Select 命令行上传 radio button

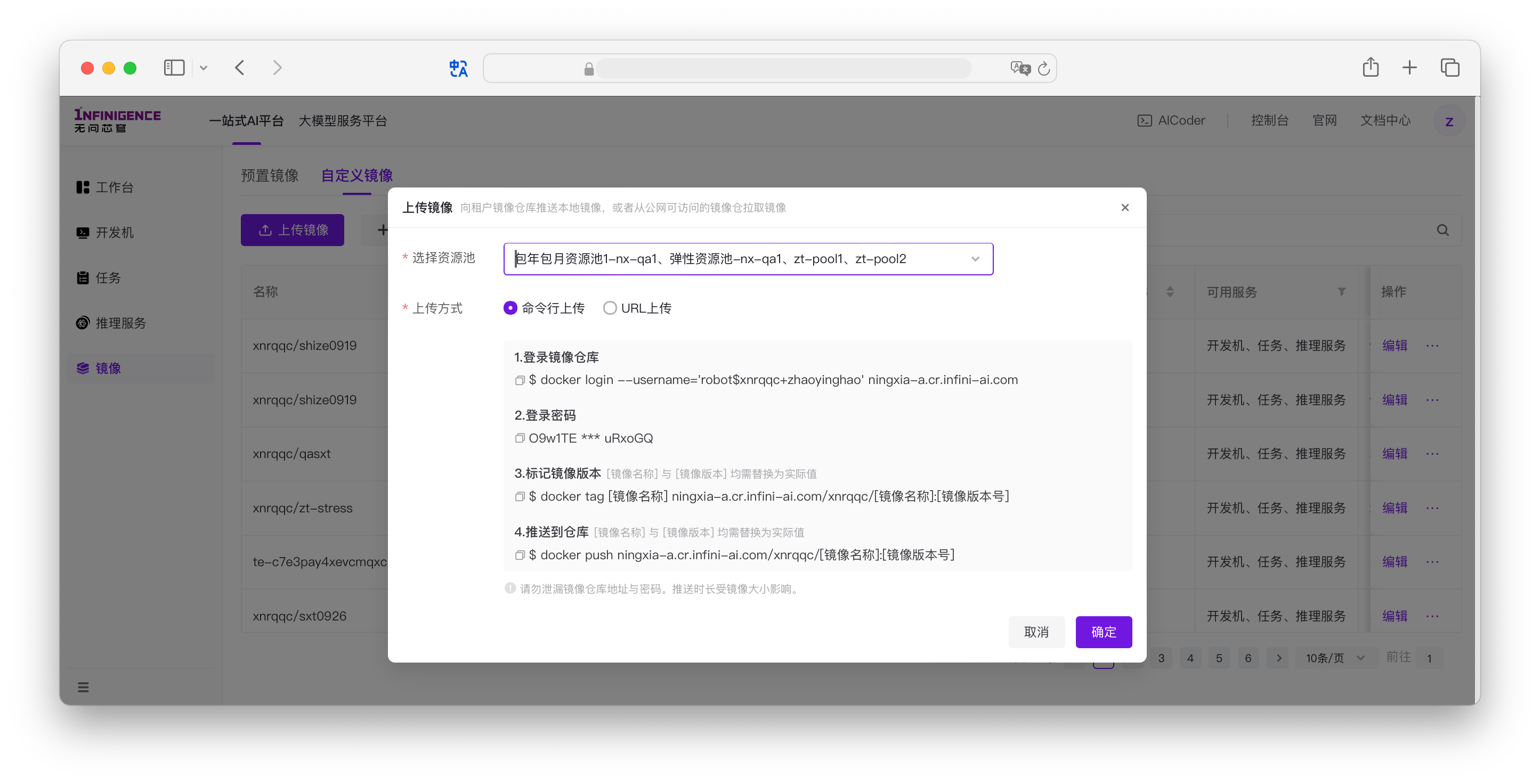tap(510, 308)
